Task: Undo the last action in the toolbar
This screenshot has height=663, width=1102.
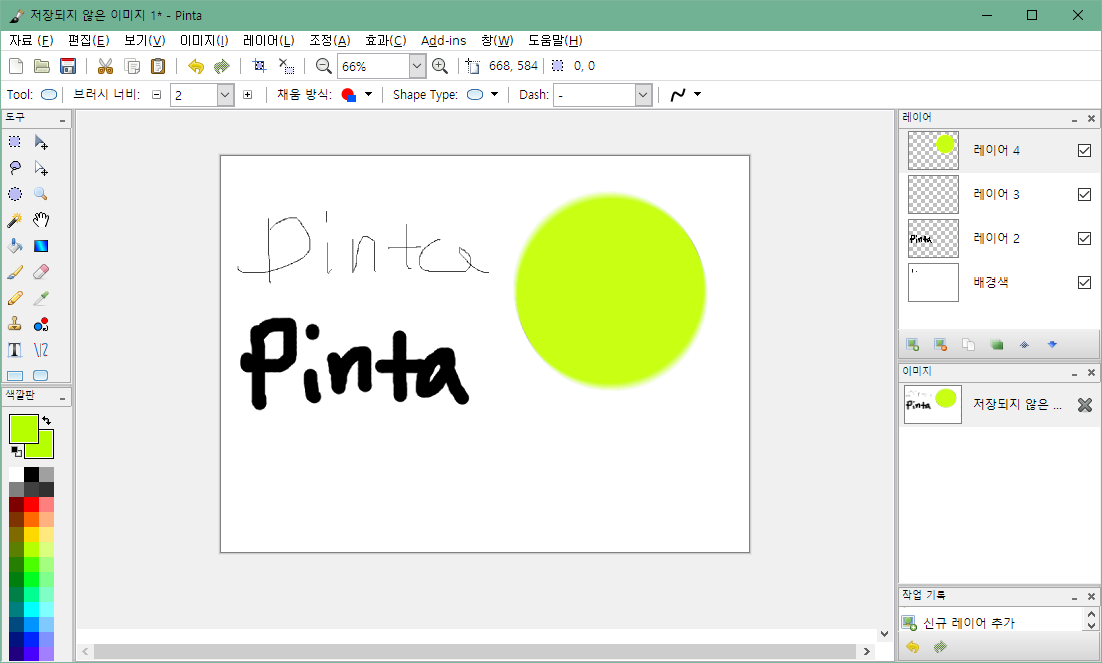Action: (196, 66)
